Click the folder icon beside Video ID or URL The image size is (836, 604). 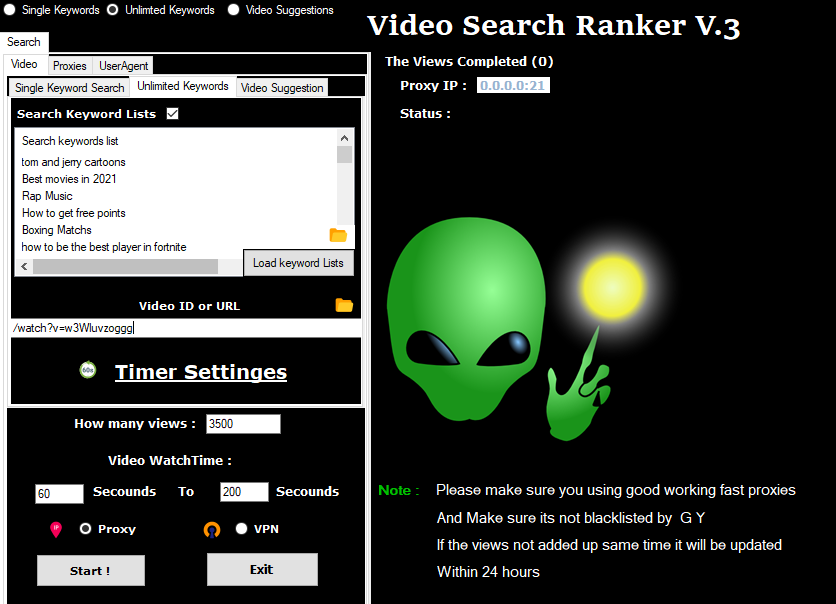coord(344,305)
